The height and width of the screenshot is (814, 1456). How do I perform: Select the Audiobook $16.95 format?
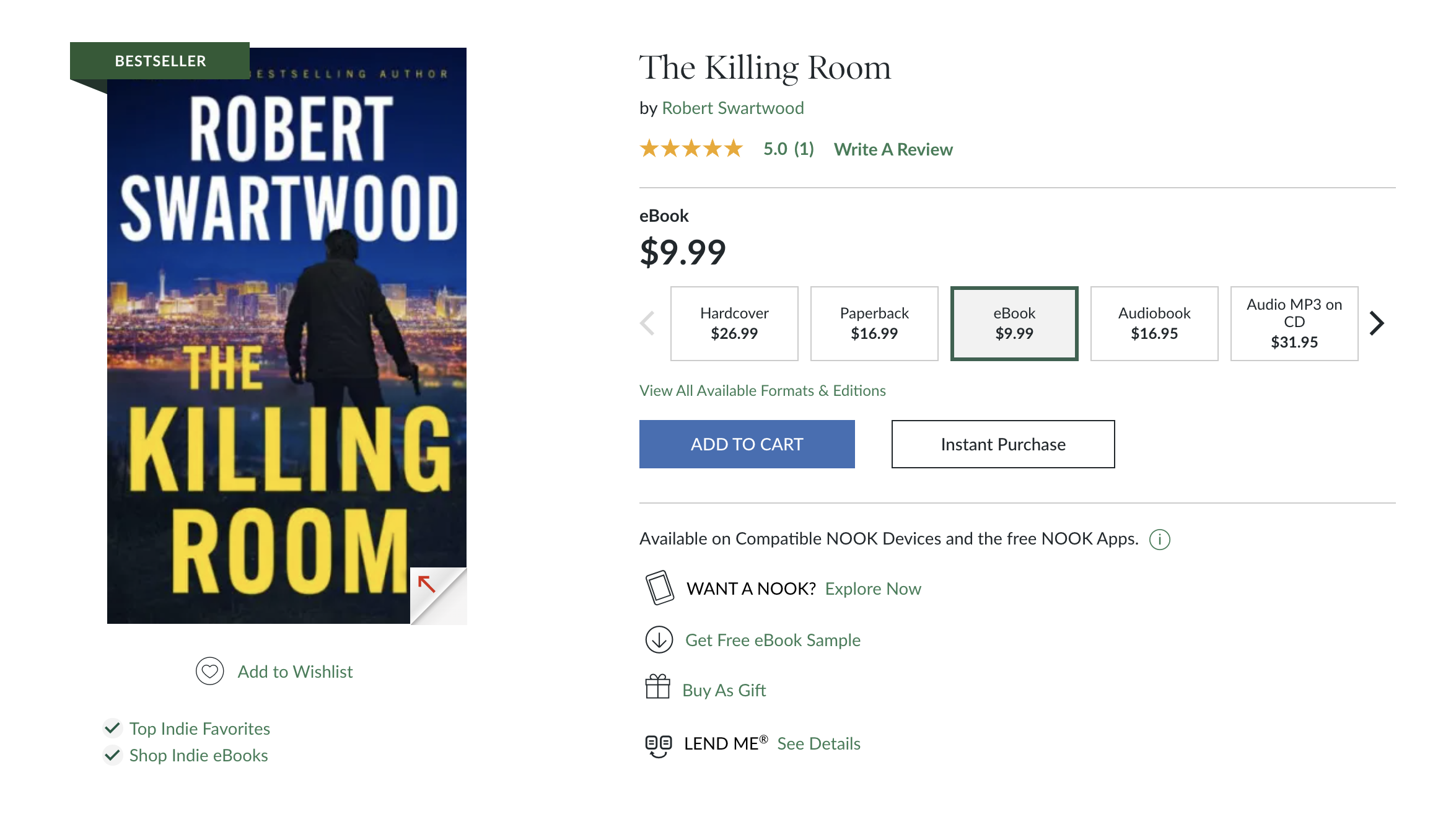point(1154,323)
